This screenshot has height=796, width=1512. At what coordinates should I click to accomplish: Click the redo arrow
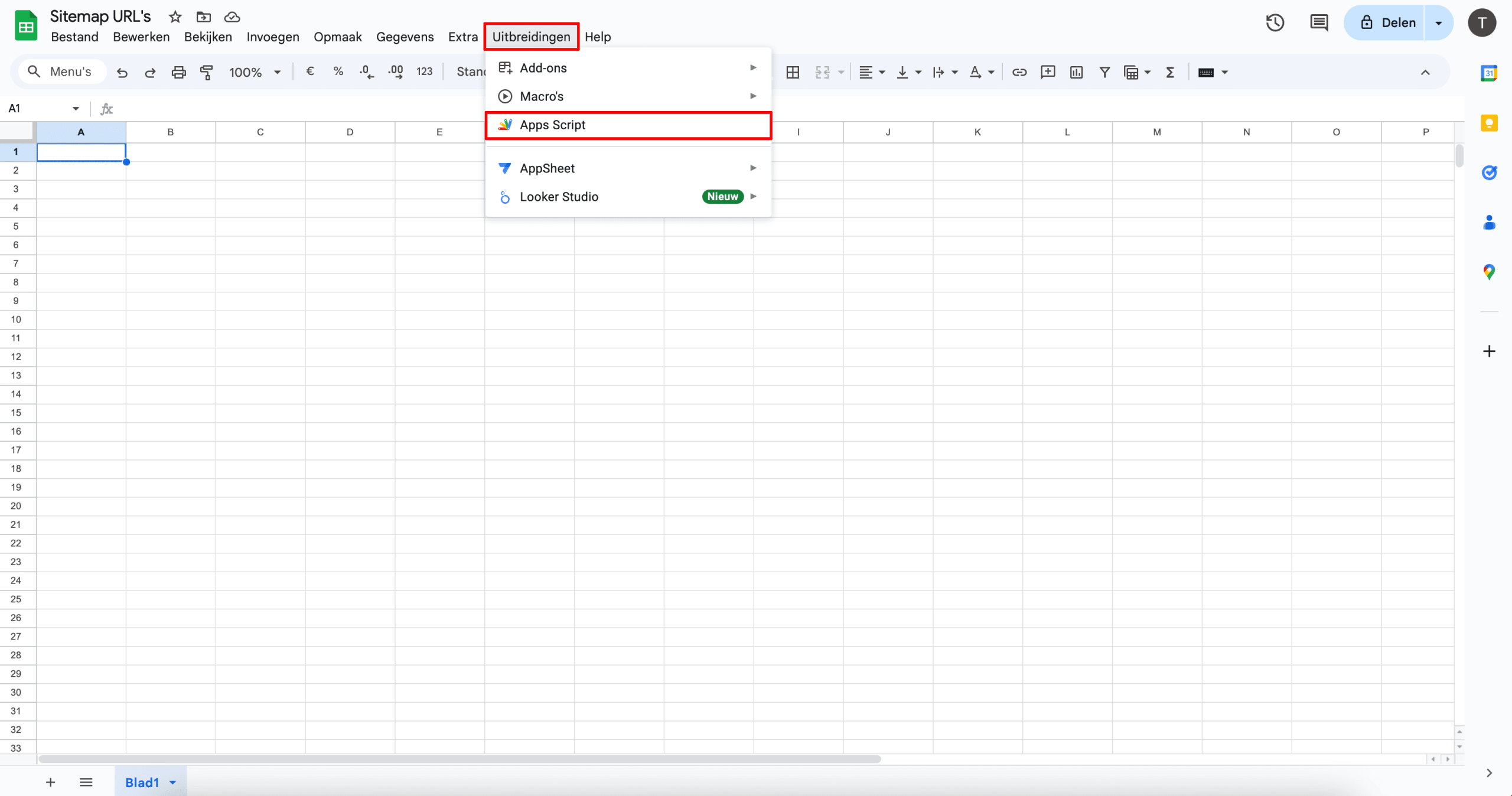(x=150, y=72)
